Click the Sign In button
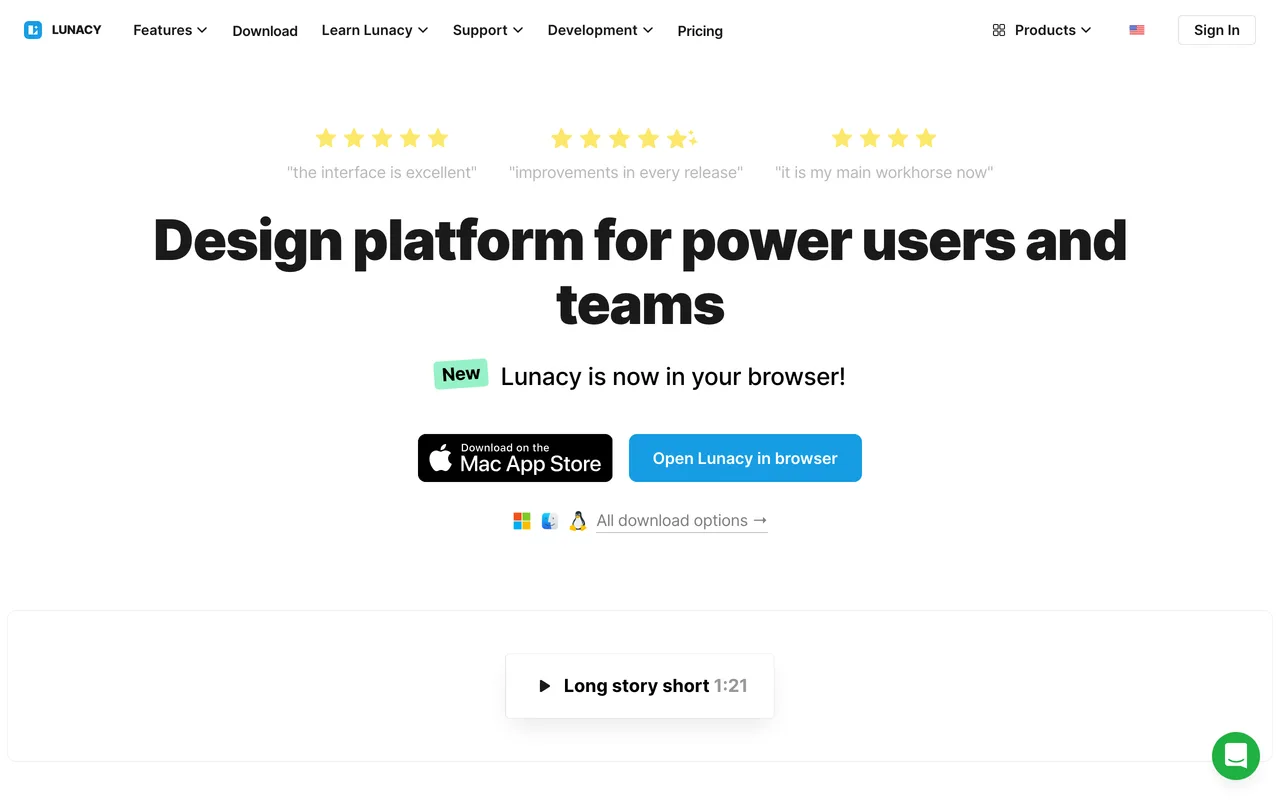Viewport: 1280px width, 800px height. (1217, 30)
